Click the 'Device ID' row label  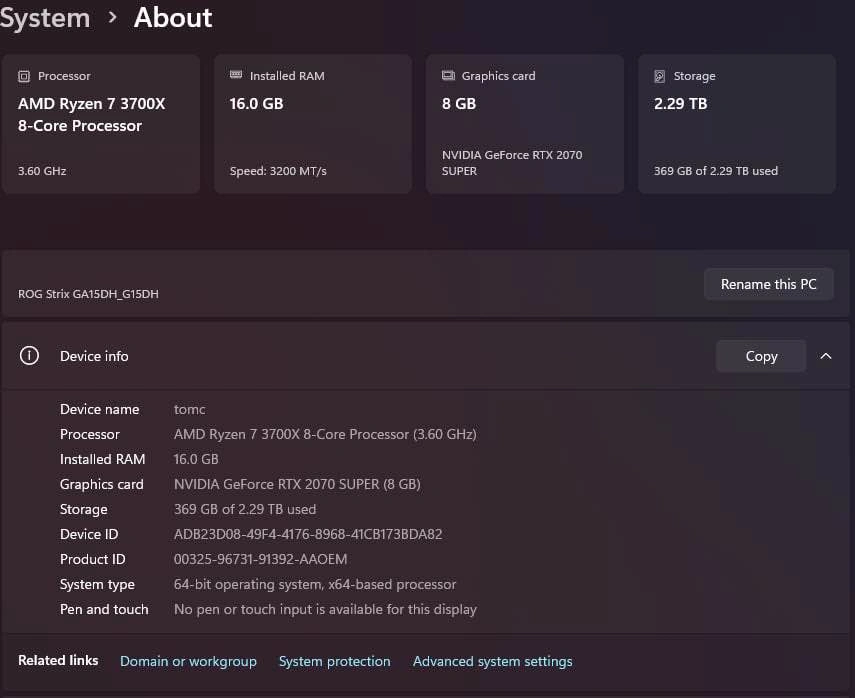[89, 534]
